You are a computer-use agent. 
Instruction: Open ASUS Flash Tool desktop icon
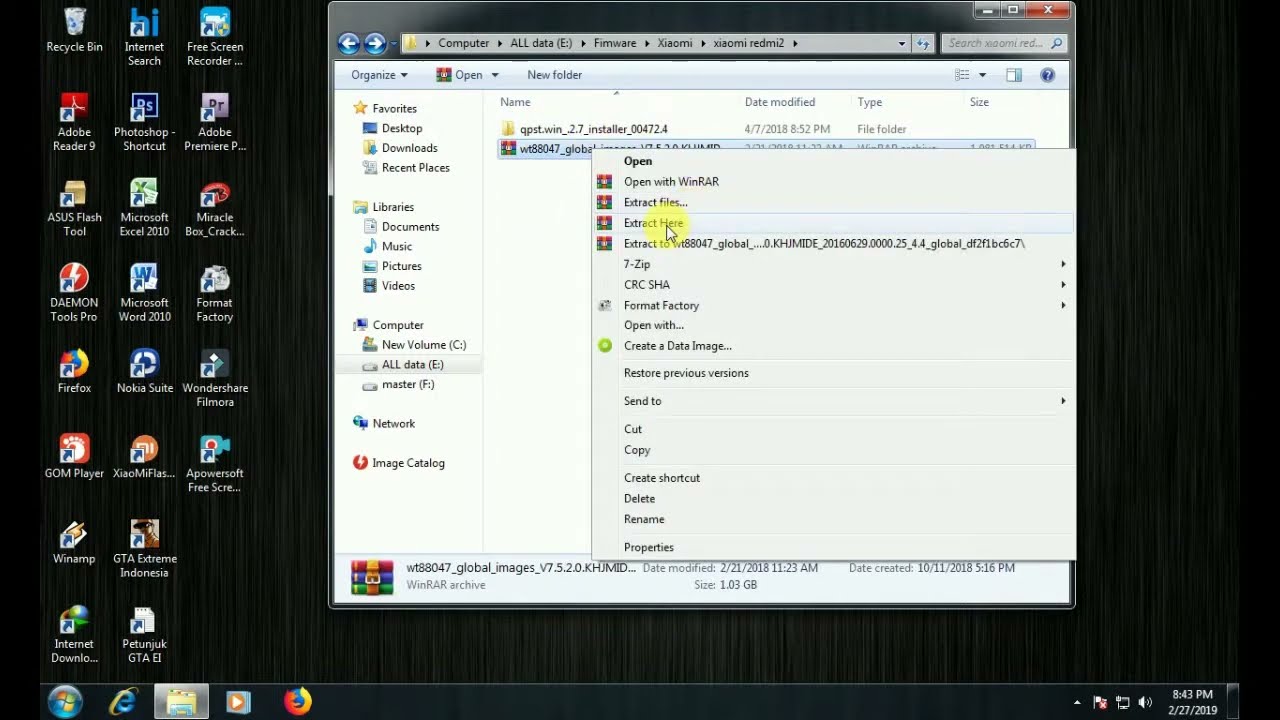(x=74, y=208)
